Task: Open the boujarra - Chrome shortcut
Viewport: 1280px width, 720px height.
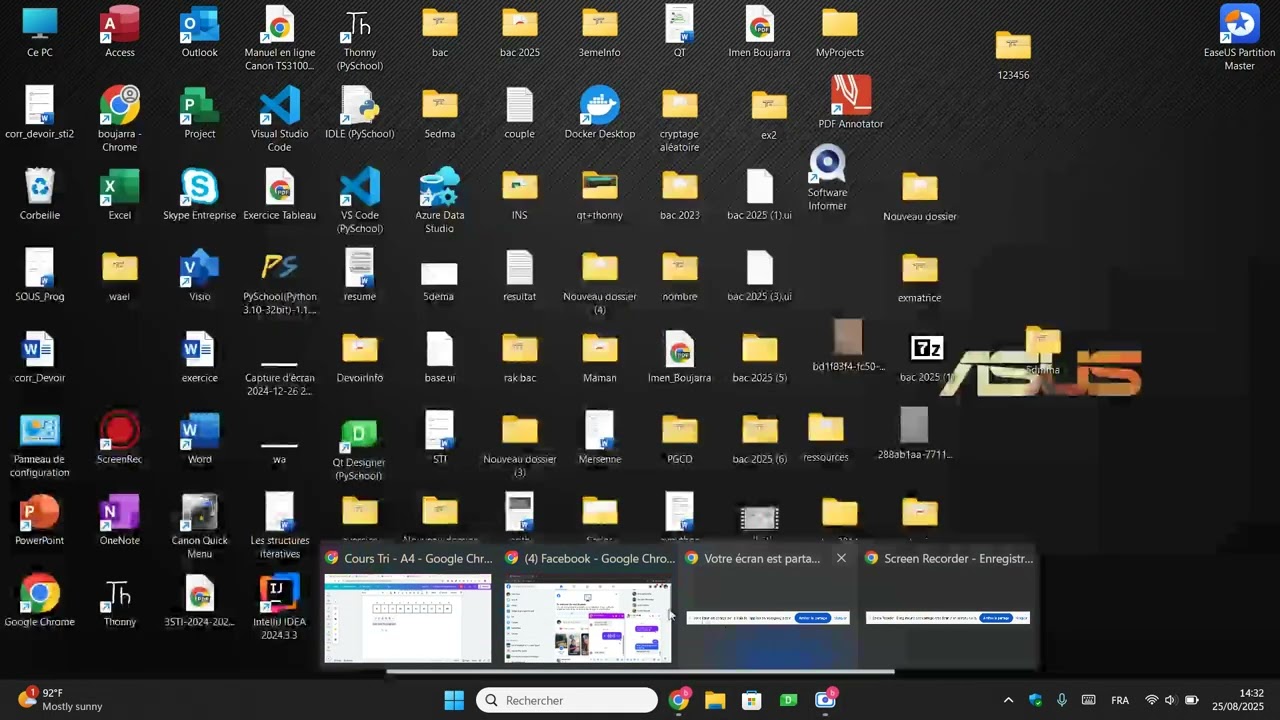Action: pyautogui.click(x=120, y=119)
